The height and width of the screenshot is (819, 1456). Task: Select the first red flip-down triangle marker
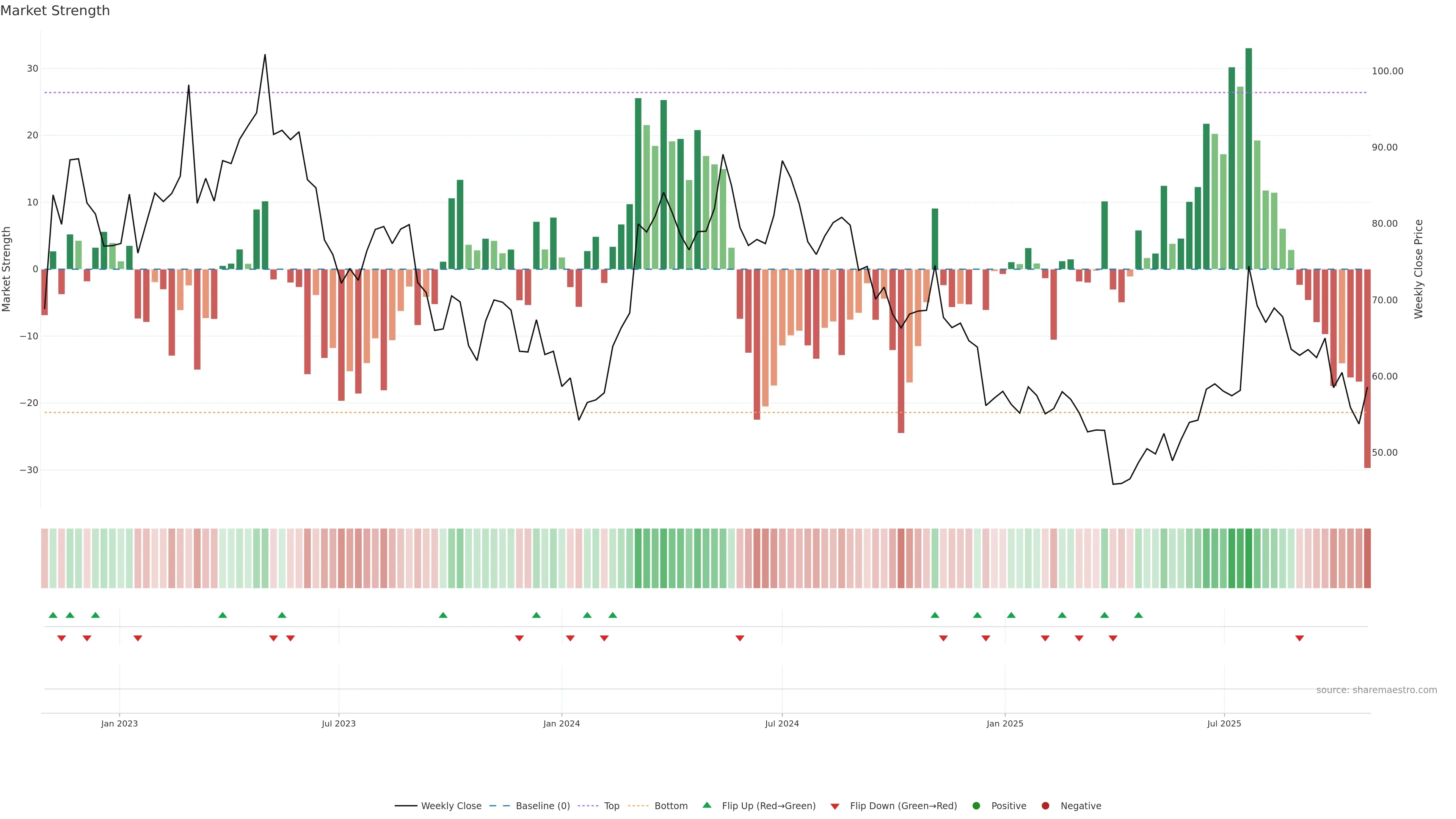coord(61,638)
